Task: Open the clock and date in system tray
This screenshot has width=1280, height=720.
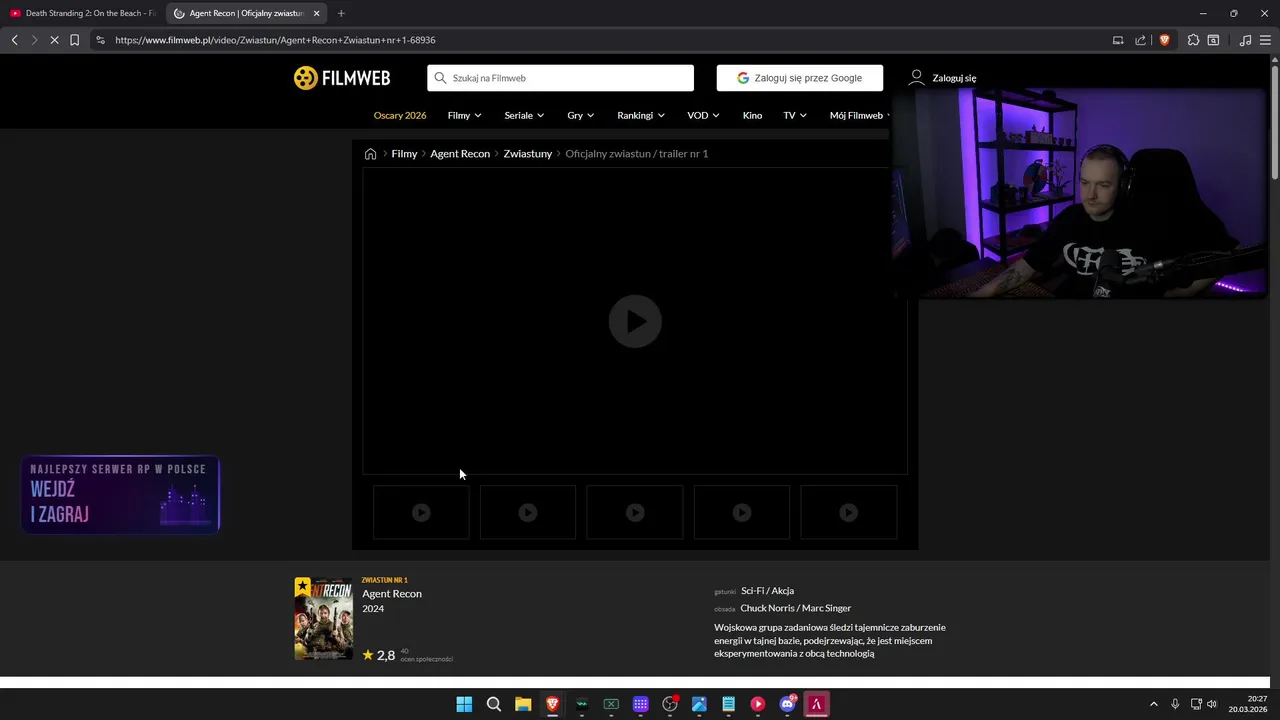Action: pos(1250,704)
